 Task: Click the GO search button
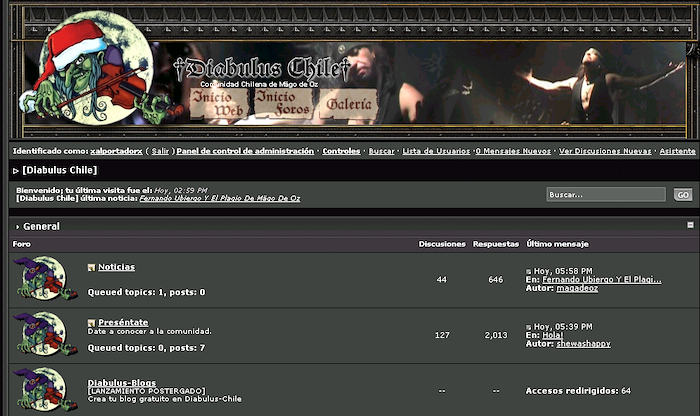pyautogui.click(x=683, y=195)
